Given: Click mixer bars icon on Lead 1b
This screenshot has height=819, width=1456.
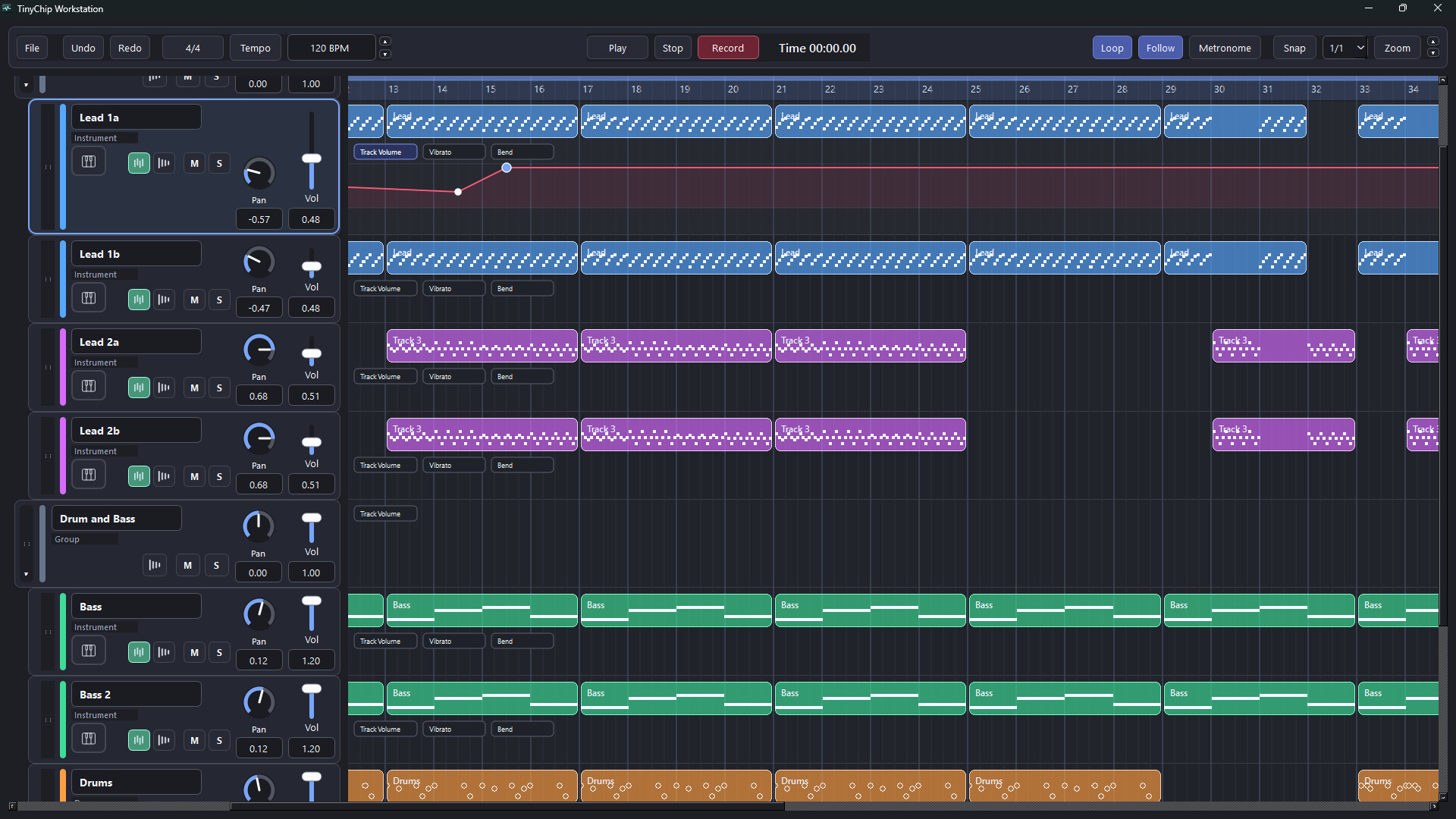Looking at the screenshot, I should (164, 300).
